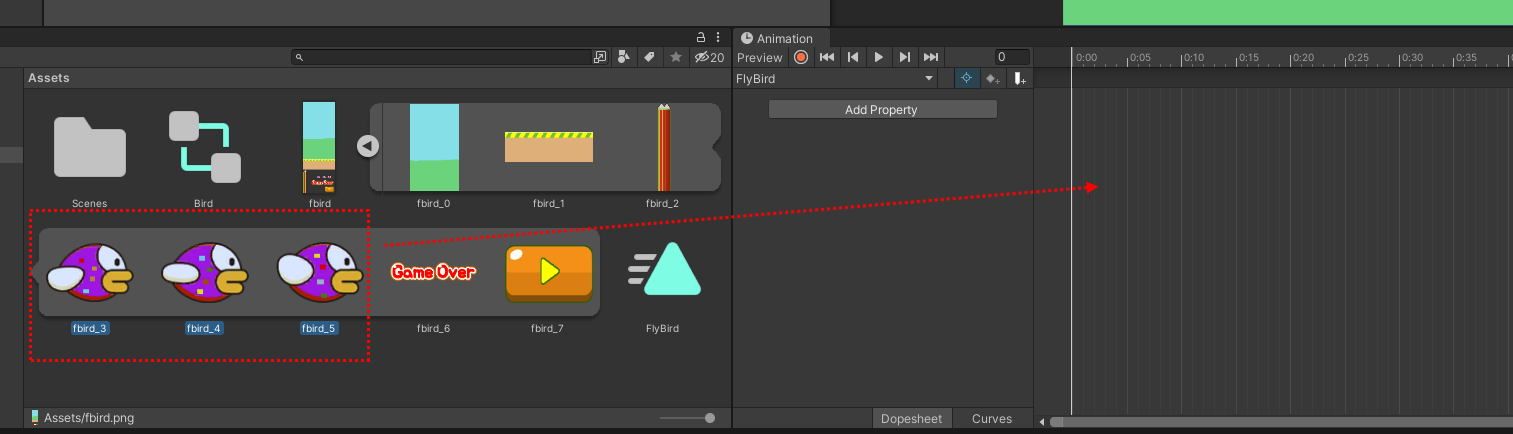Open the Scenes folder

[x=90, y=147]
